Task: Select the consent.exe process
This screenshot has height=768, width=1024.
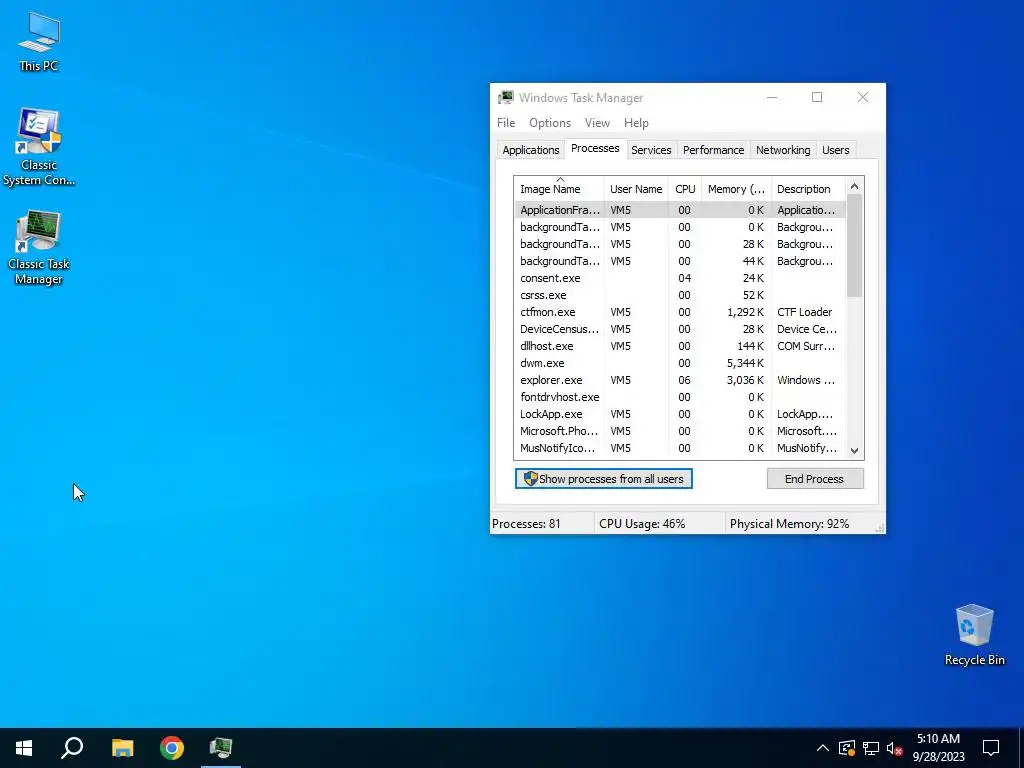Action: tap(679, 278)
